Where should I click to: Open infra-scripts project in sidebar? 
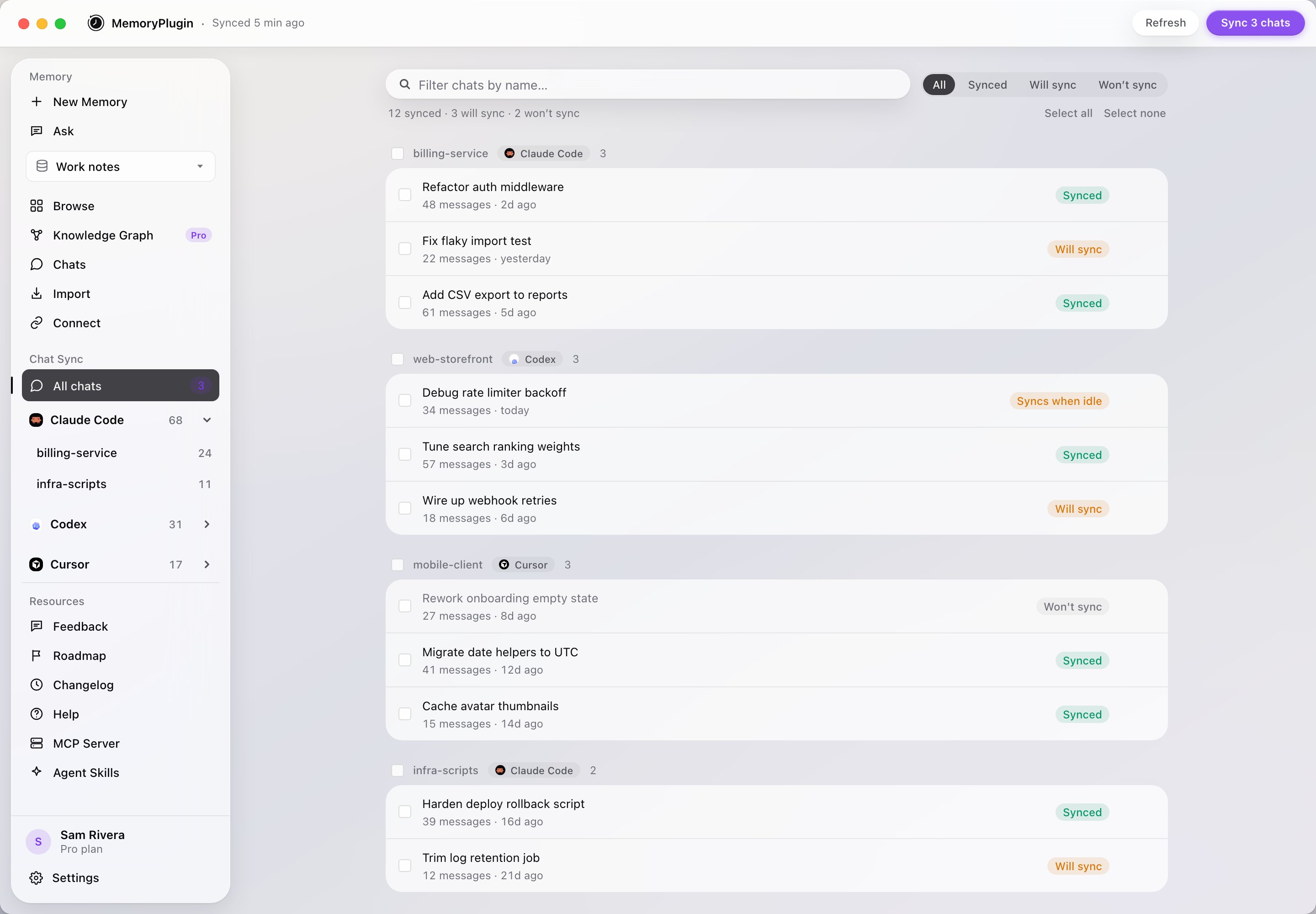point(121,484)
